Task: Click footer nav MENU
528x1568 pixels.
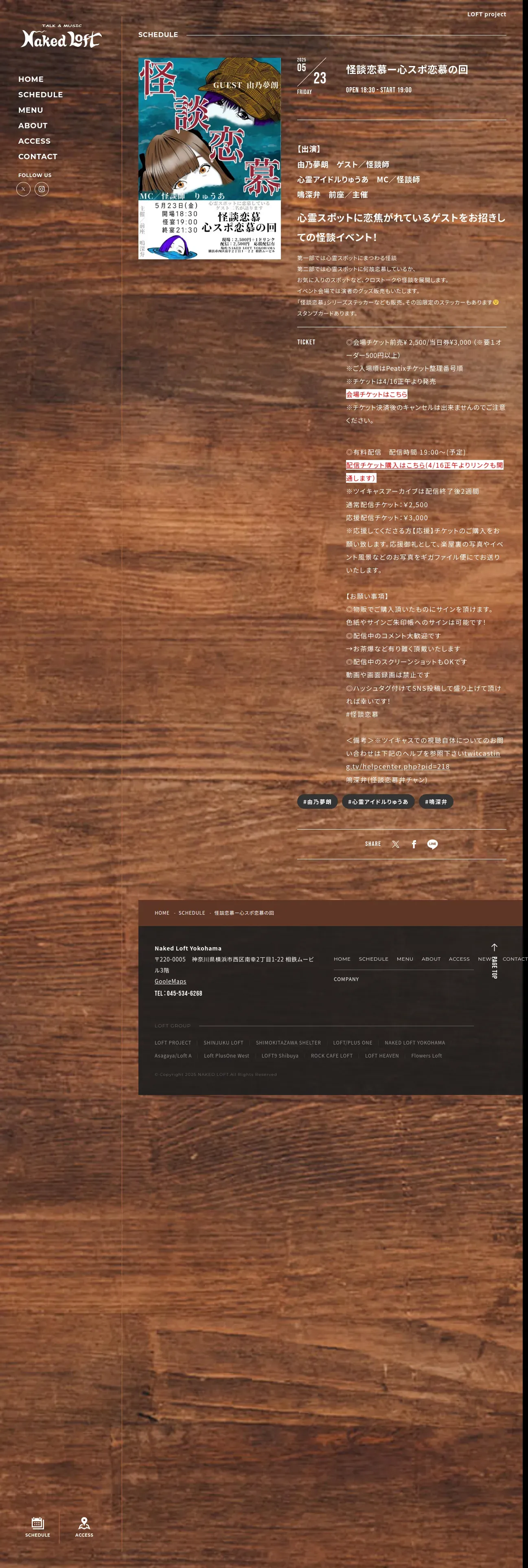Action: tap(405, 959)
